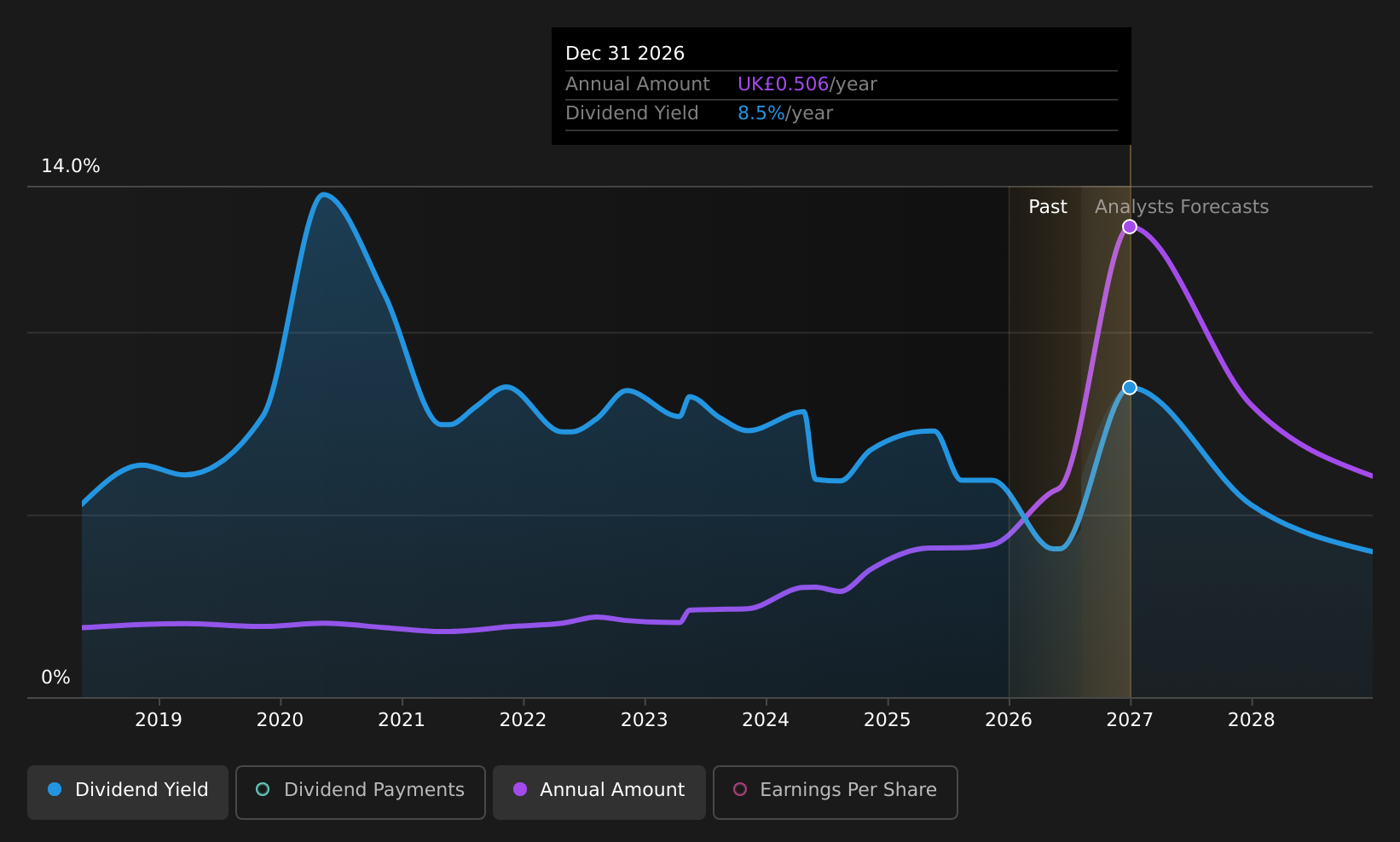Toggle the Dividend Yield legend button
This screenshot has width=1400, height=842.
[128, 792]
